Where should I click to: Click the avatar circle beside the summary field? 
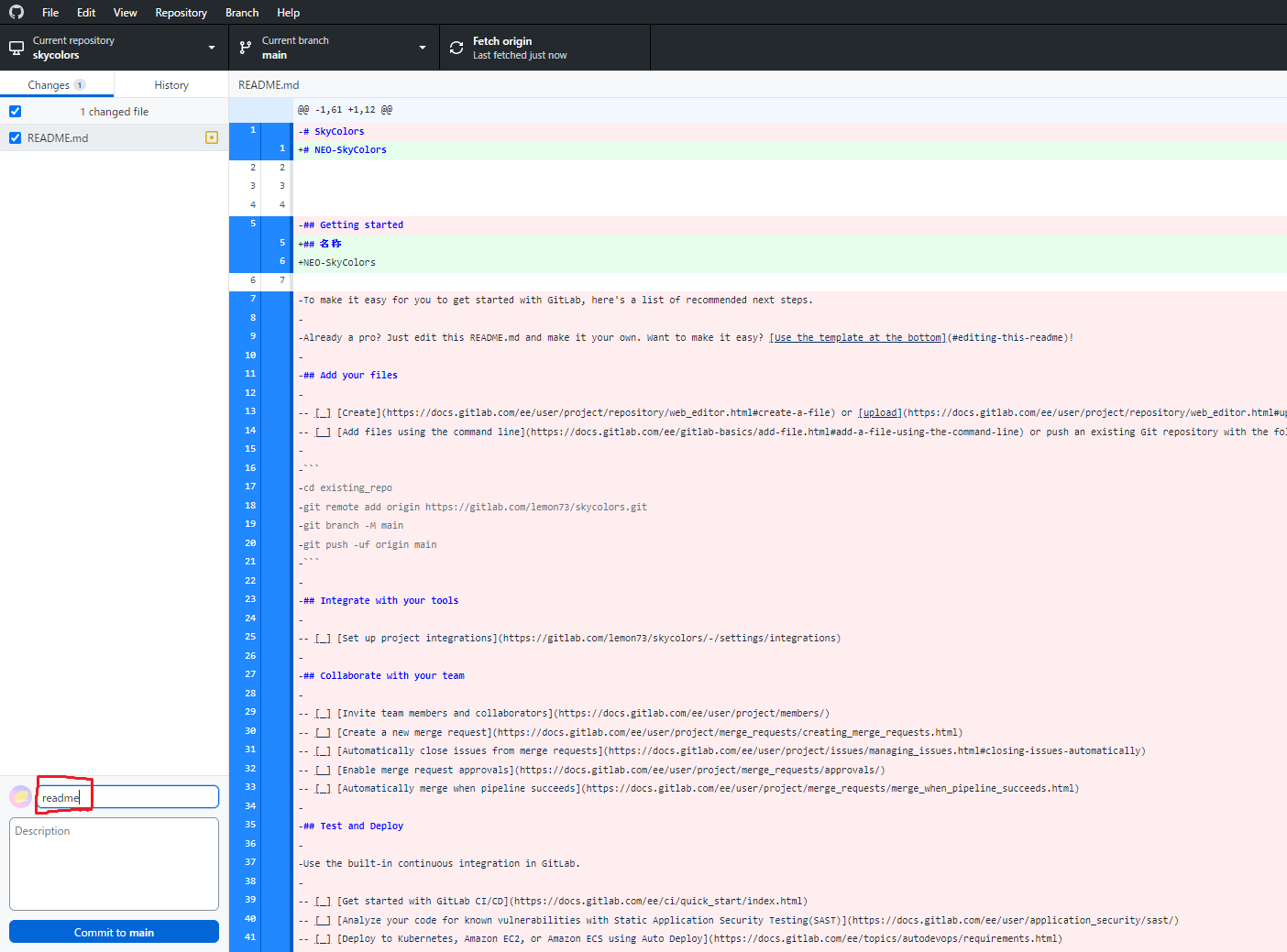[x=19, y=796]
